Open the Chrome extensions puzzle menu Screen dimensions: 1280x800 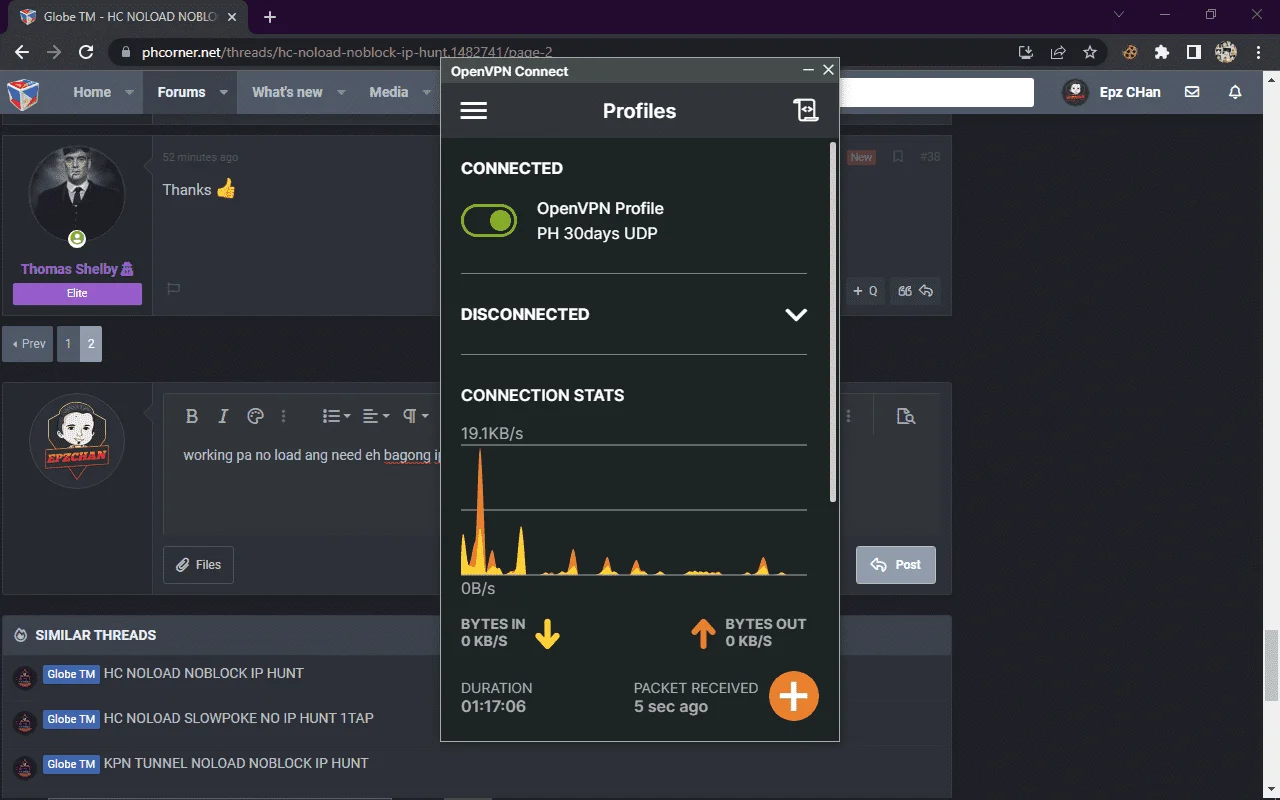1161,52
